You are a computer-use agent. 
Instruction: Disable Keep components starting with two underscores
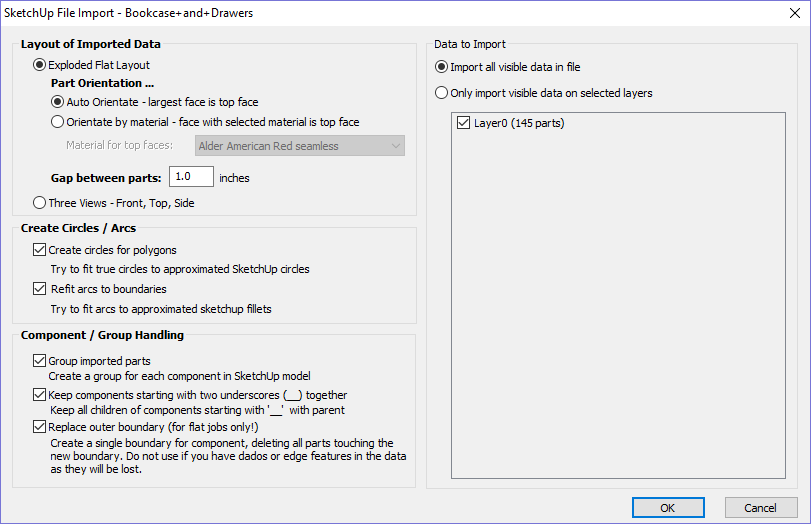pos(39,395)
